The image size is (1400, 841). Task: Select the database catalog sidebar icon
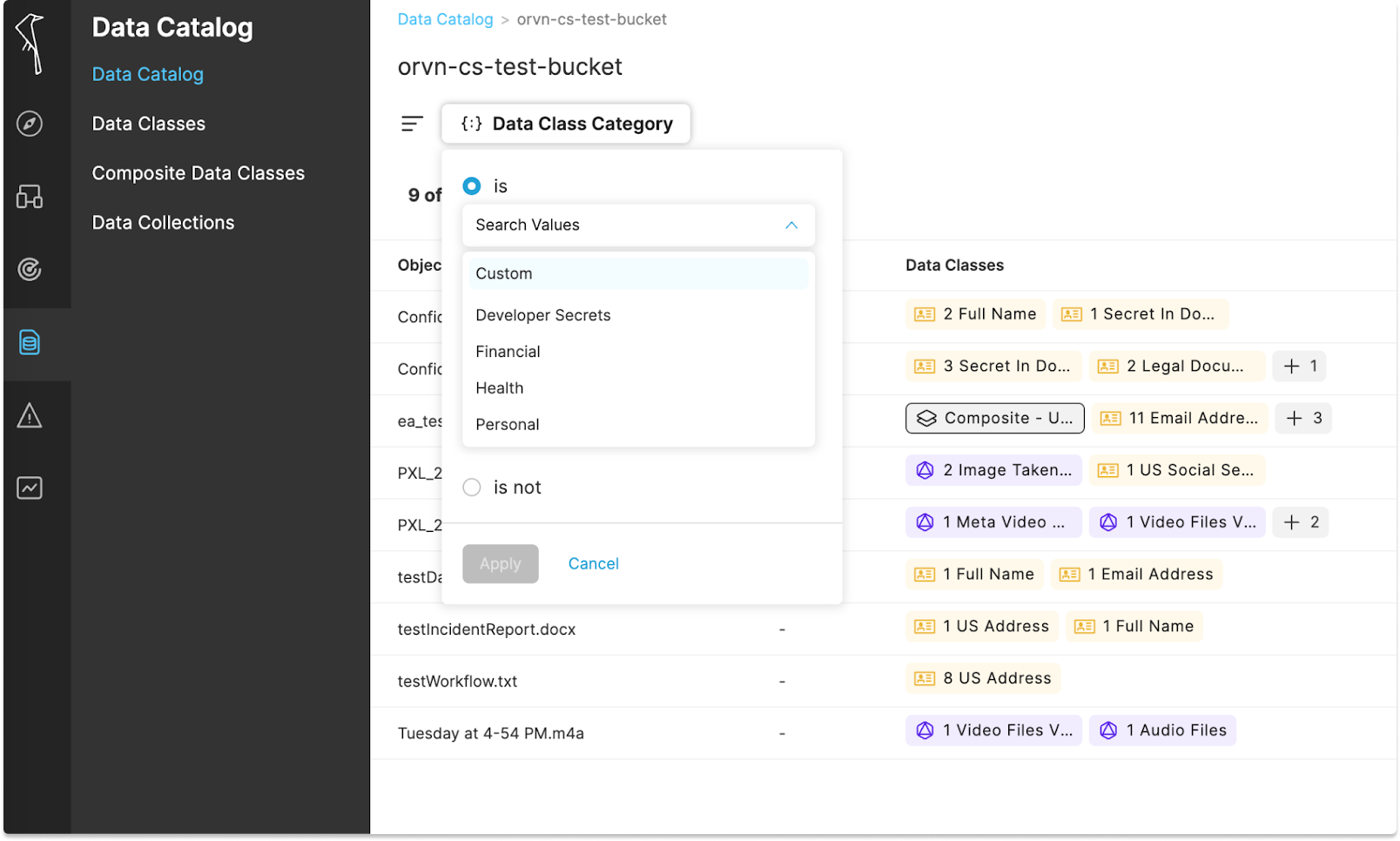[30, 343]
